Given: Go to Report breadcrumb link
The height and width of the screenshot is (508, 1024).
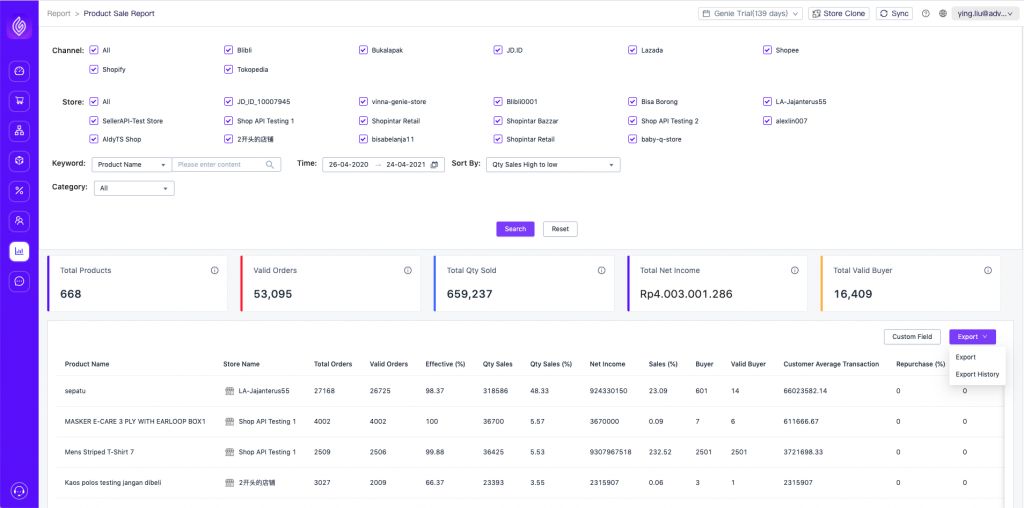Looking at the screenshot, I should tap(59, 14).
